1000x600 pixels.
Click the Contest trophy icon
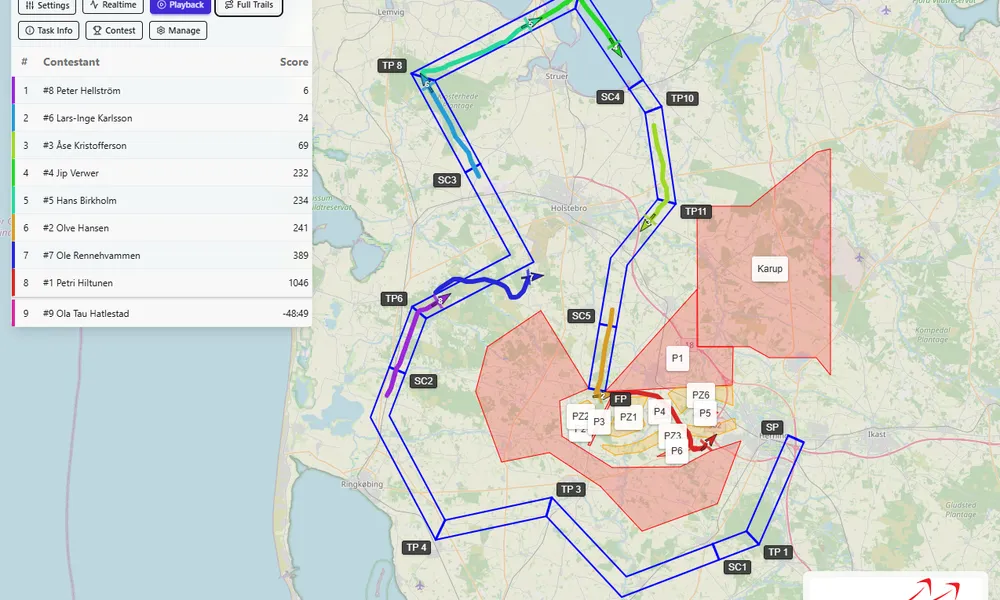[98, 30]
